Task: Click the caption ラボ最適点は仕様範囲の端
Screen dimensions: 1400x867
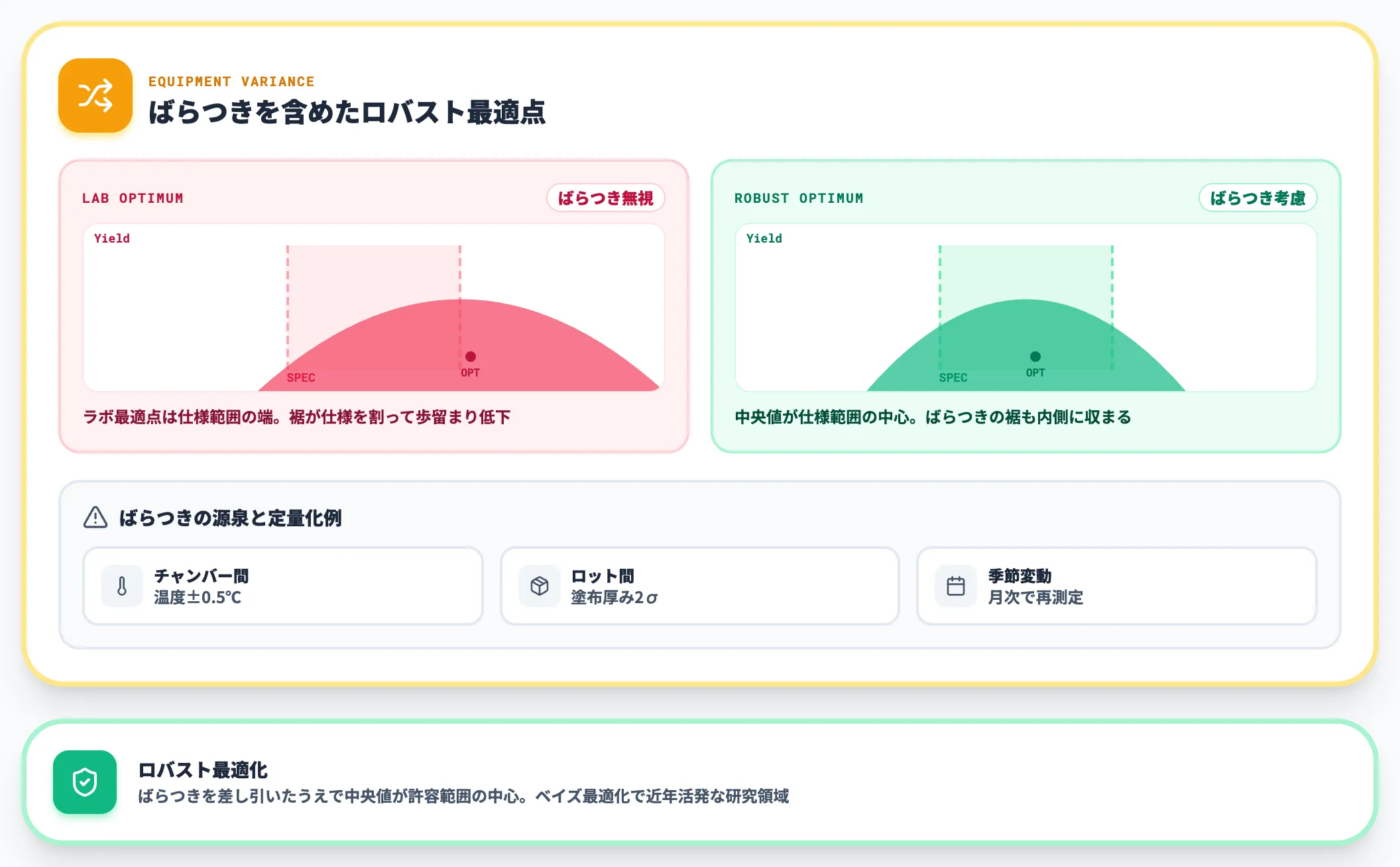Action: click(296, 417)
